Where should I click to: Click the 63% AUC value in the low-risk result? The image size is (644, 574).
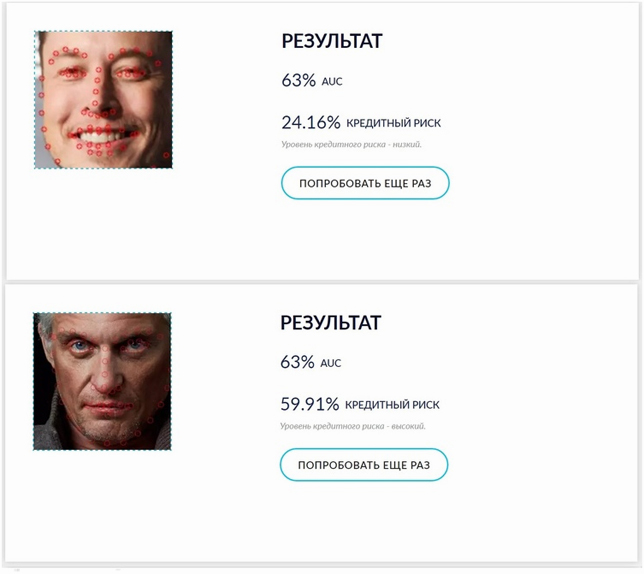(299, 80)
